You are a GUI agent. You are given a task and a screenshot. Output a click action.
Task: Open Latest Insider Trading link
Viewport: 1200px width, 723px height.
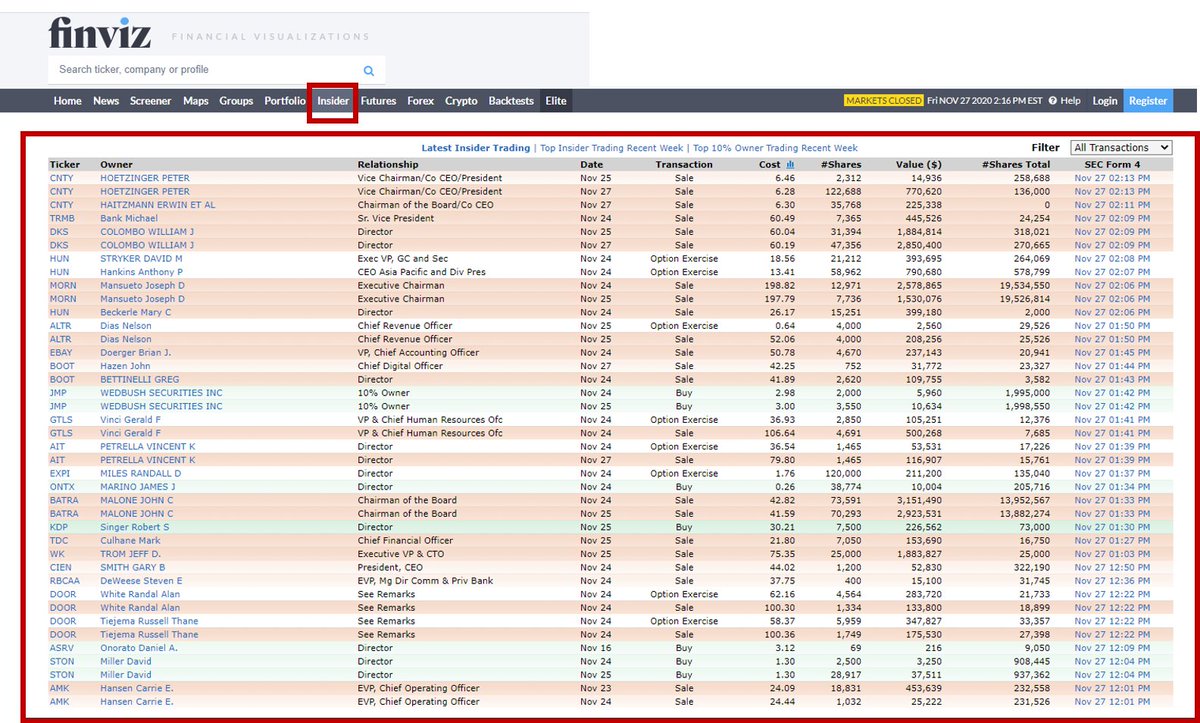tap(476, 148)
